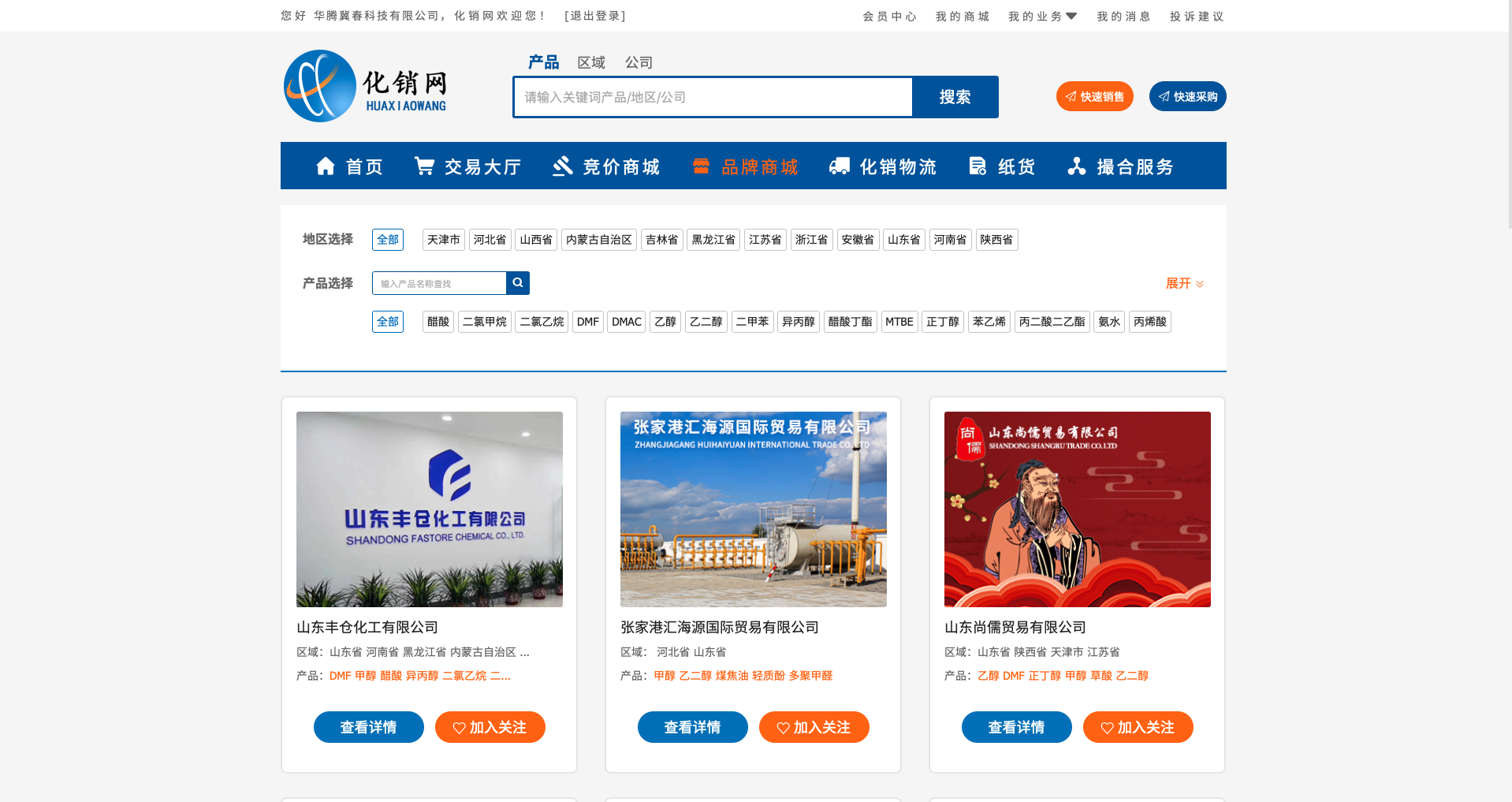Click the magnifier icon in product search
The height and width of the screenshot is (802, 1512).
pos(518,283)
